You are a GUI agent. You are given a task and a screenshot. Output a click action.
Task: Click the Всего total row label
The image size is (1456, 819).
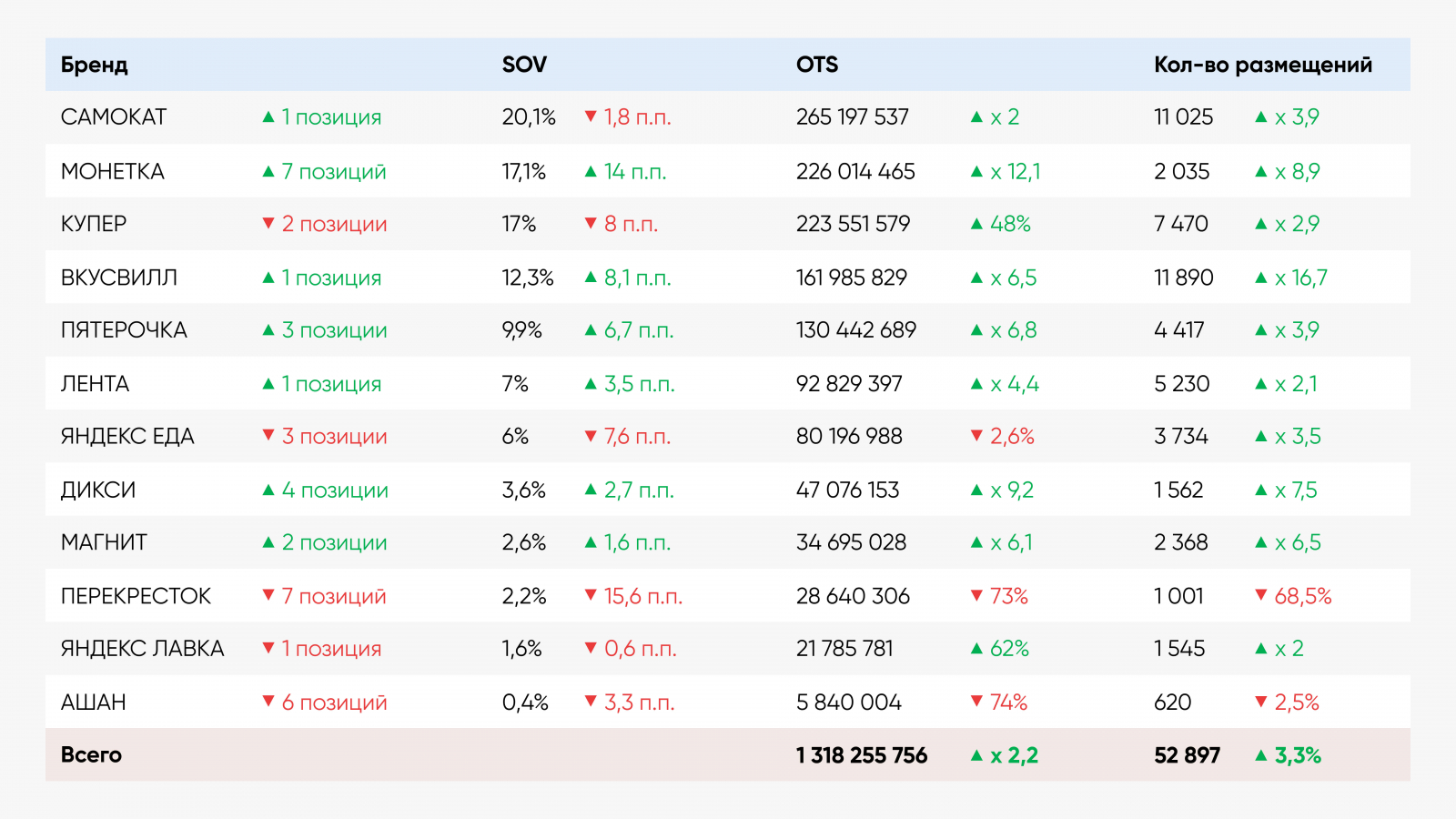[x=91, y=755]
